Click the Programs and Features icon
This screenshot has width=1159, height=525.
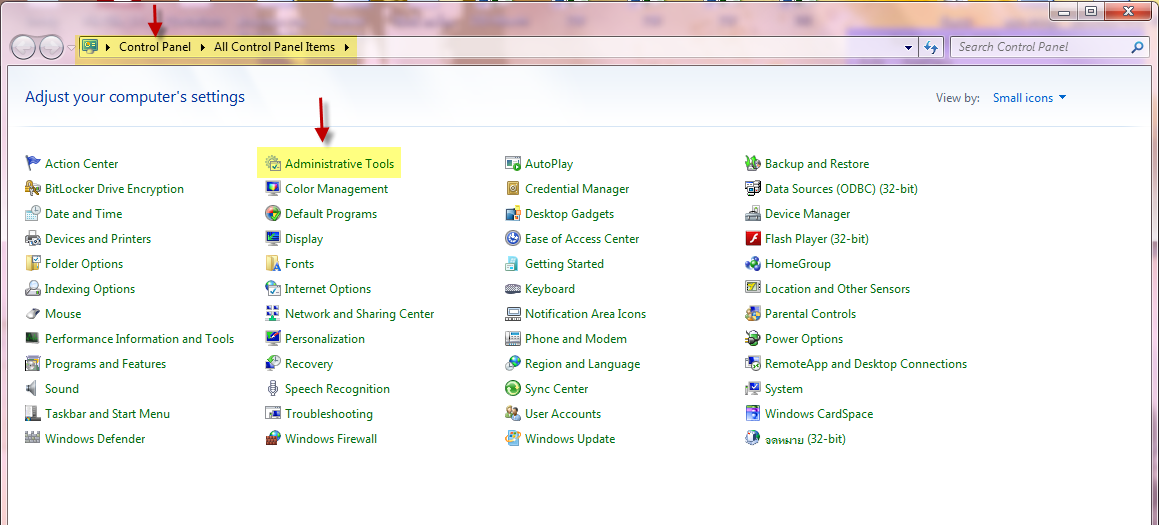[x=33, y=364]
